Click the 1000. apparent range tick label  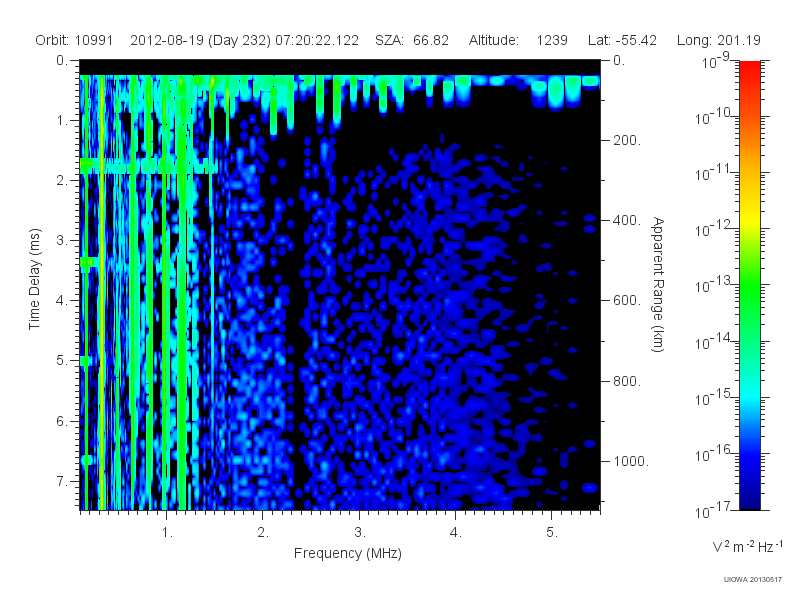tap(631, 461)
